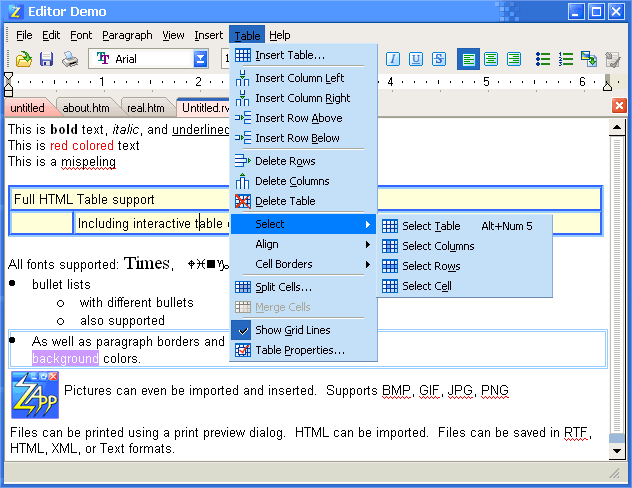Click the Save disk icon
Image resolution: width=632 pixels, height=488 pixels.
(46, 60)
